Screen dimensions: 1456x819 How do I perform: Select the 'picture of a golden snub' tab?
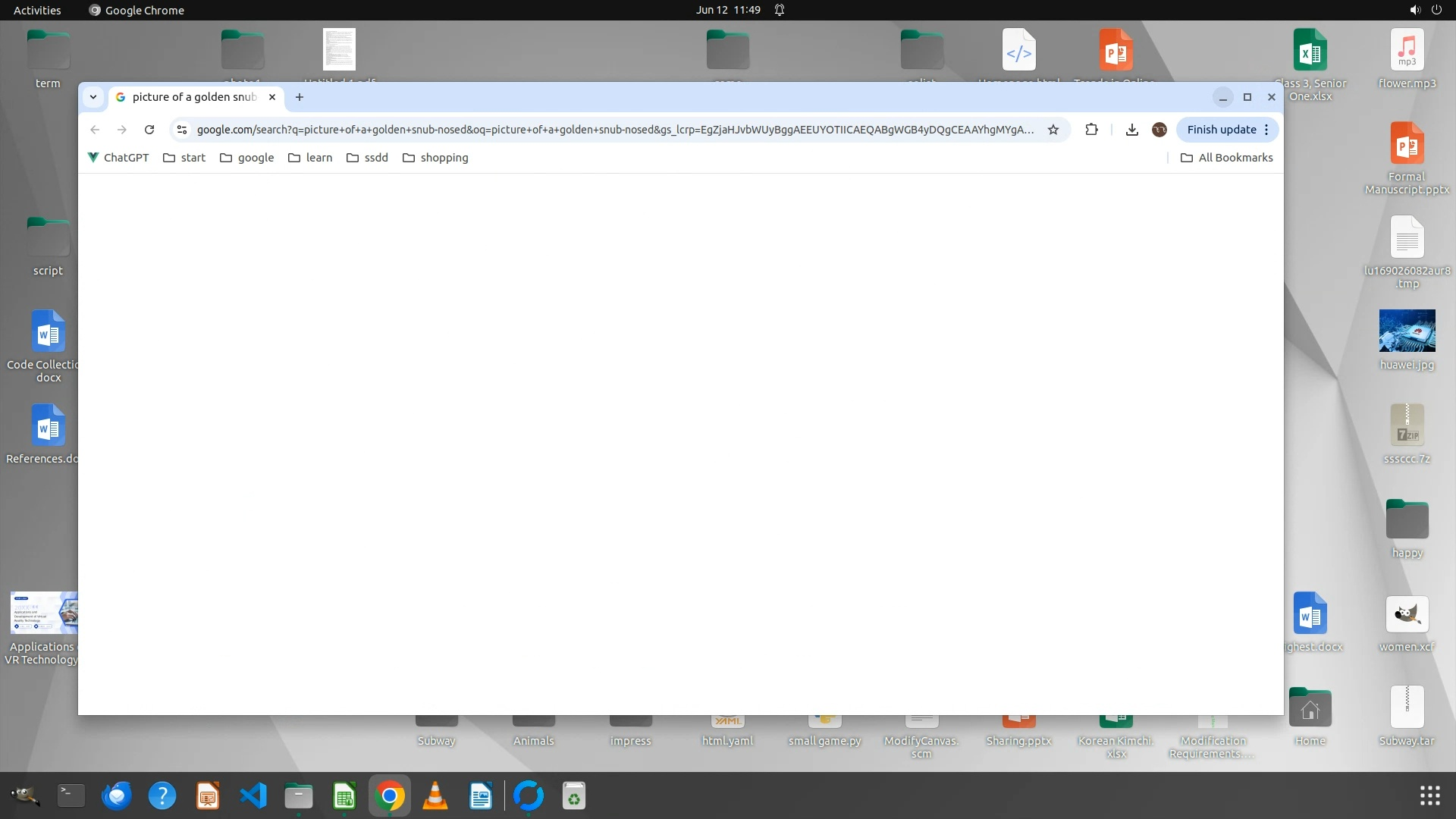[193, 97]
